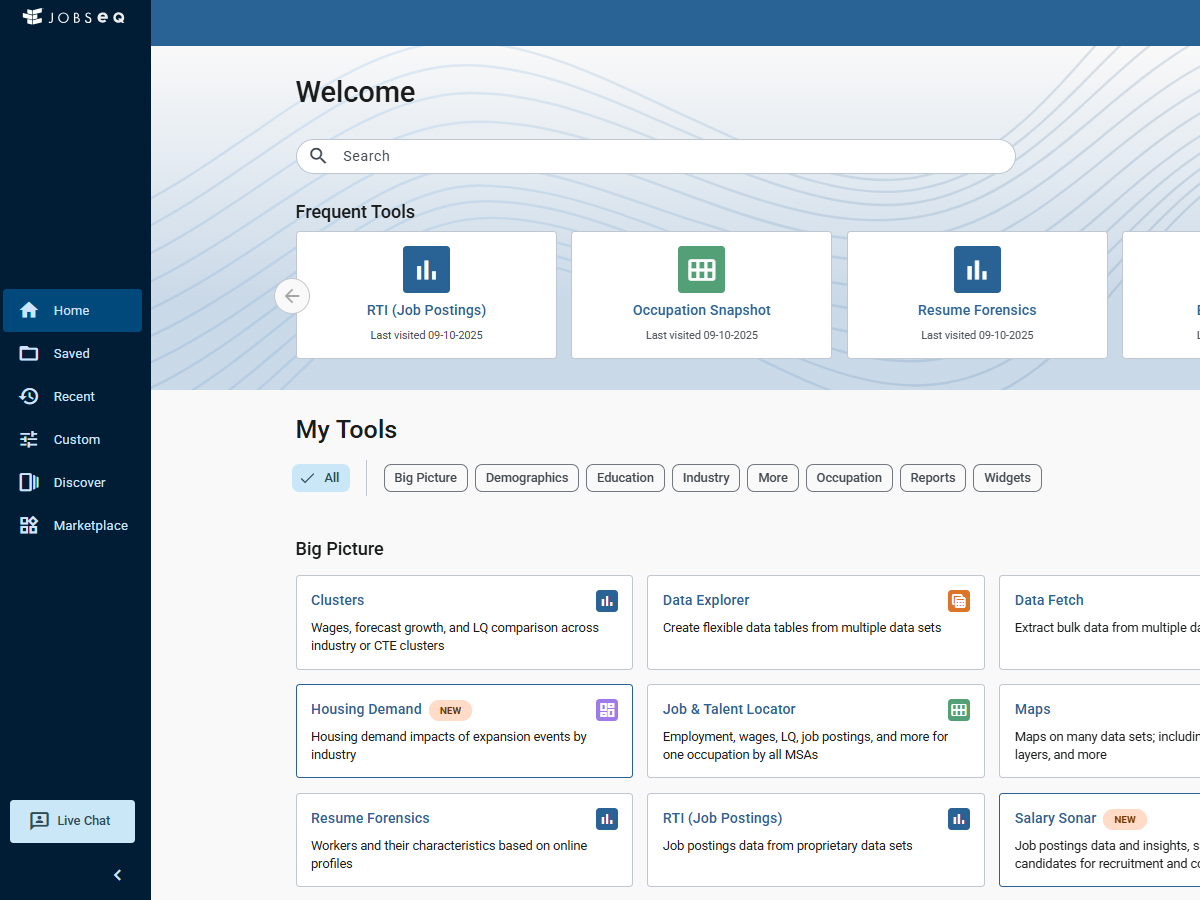Toggle the More filter chip
The image size is (1200, 900).
click(773, 478)
